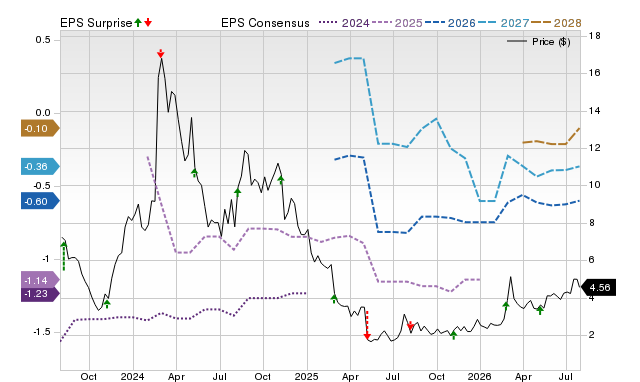Click the green surprise arrow with long dashed stem
640x382 pixels.
tap(64, 256)
